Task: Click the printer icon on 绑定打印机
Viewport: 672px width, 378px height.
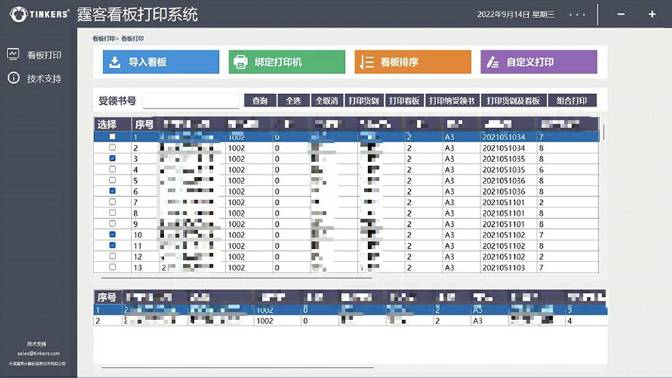Action: coord(240,62)
